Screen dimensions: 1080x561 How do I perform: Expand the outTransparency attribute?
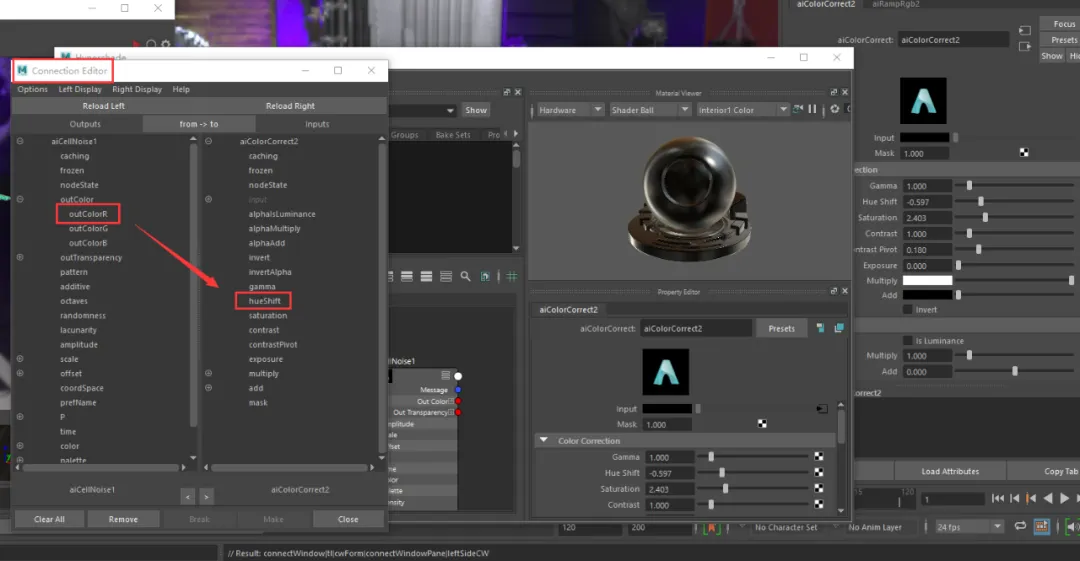20,257
